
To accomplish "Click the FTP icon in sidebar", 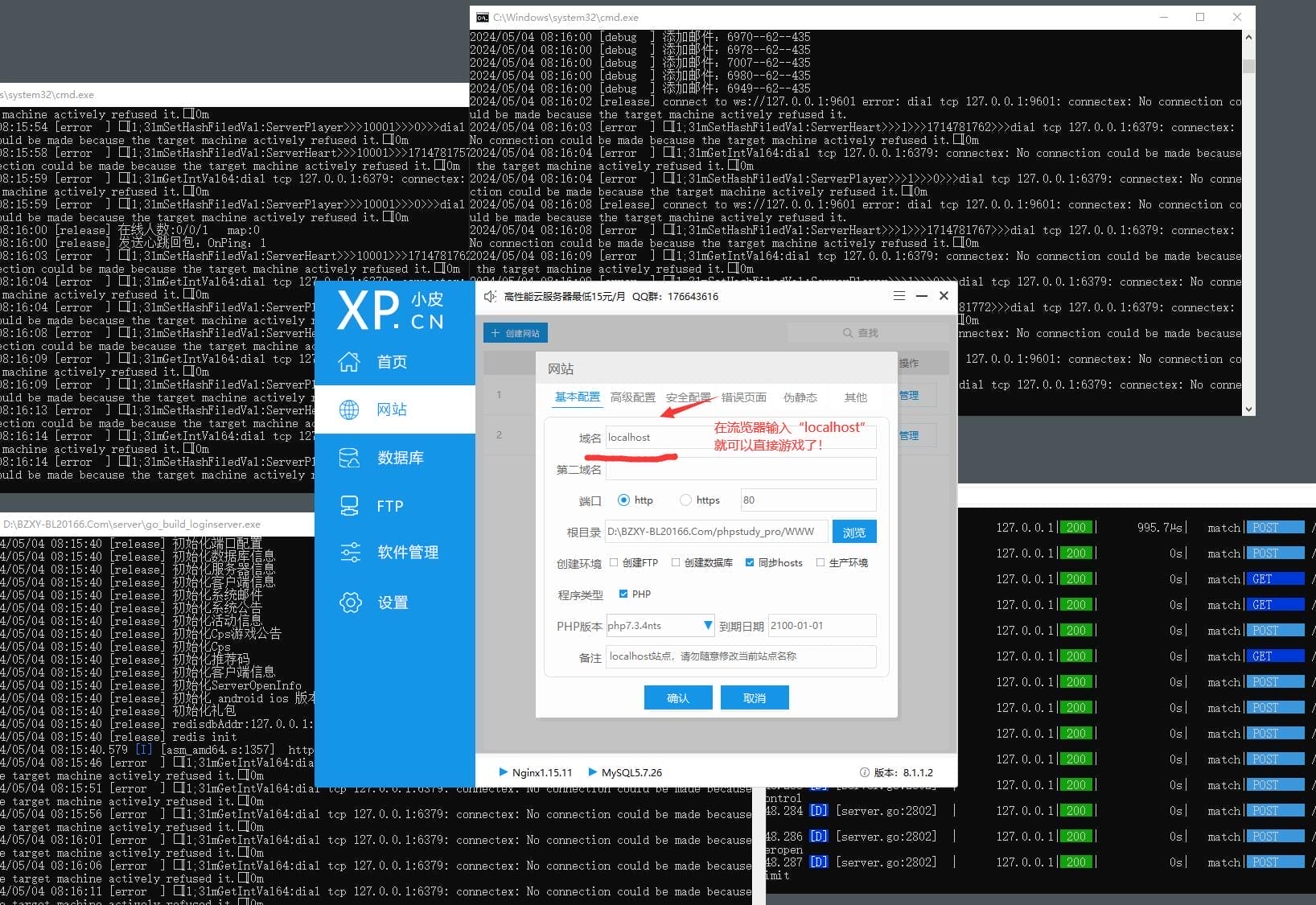I will (349, 506).
